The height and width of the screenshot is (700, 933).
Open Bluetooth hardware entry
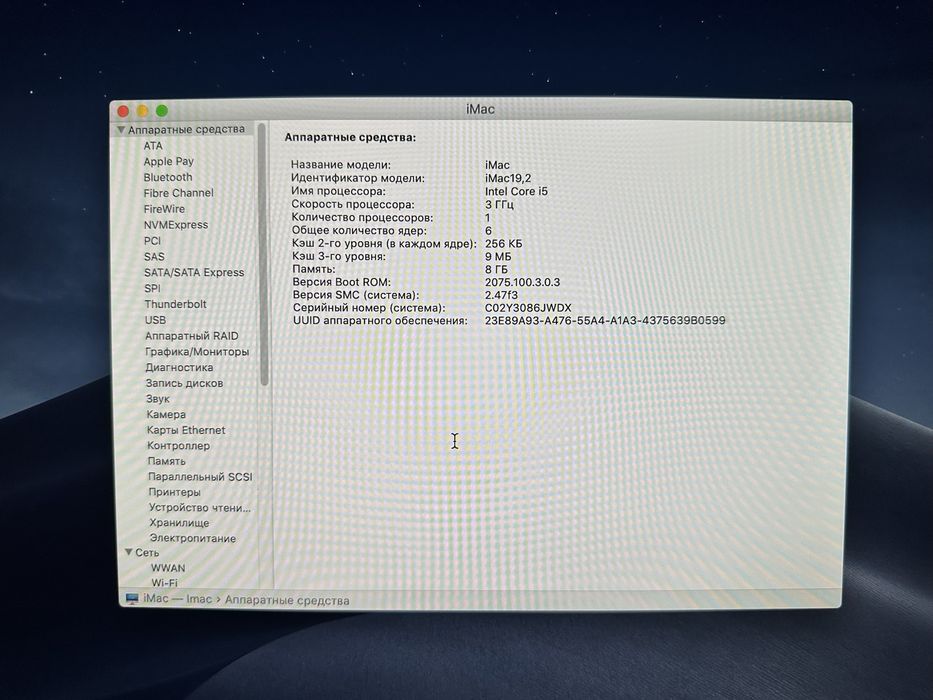tap(168, 177)
